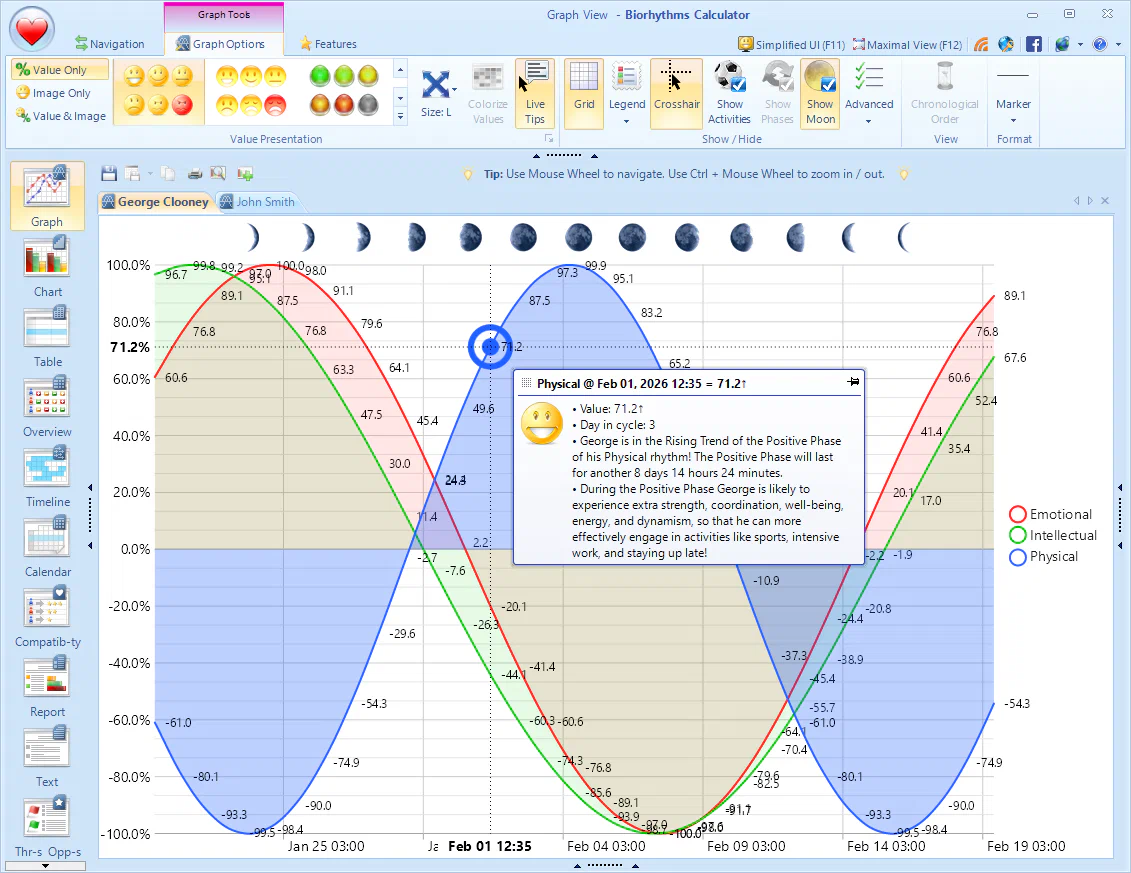The height and width of the screenshot is (873, 1131).
Task: Toggle Show Activities on the graph
Action: [729, 90]
